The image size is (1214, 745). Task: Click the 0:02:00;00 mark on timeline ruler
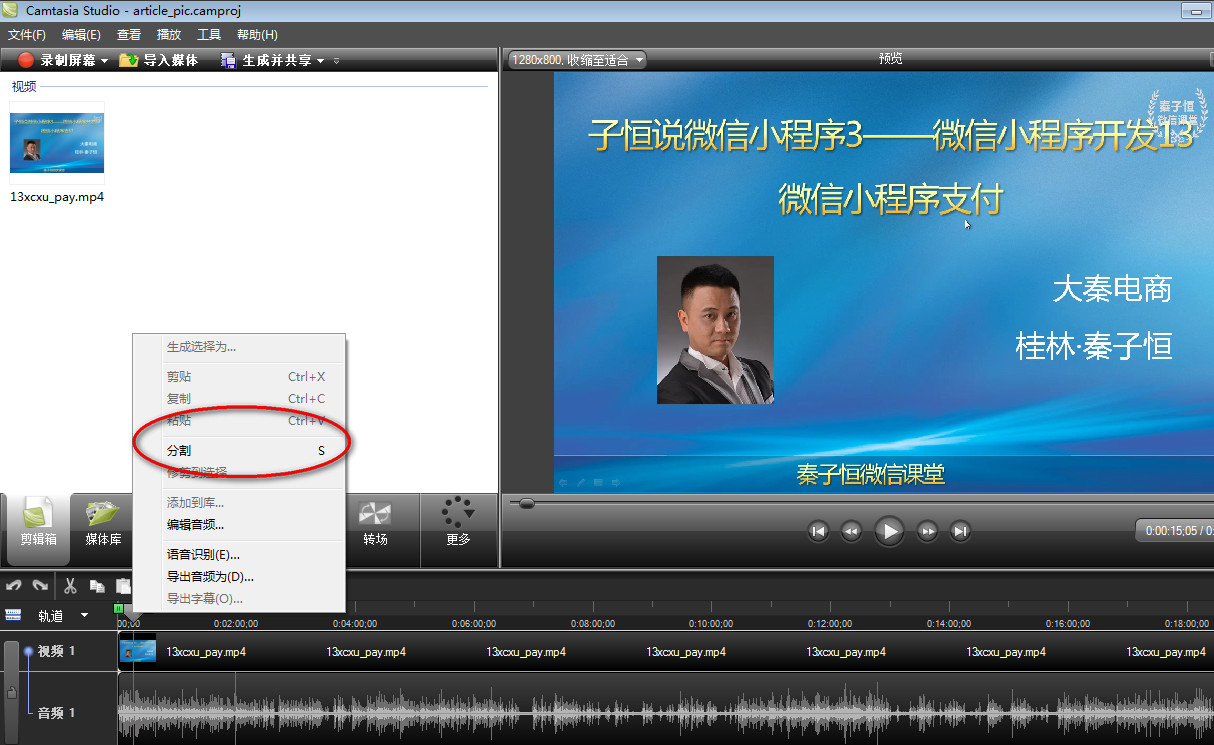[236, 624]
